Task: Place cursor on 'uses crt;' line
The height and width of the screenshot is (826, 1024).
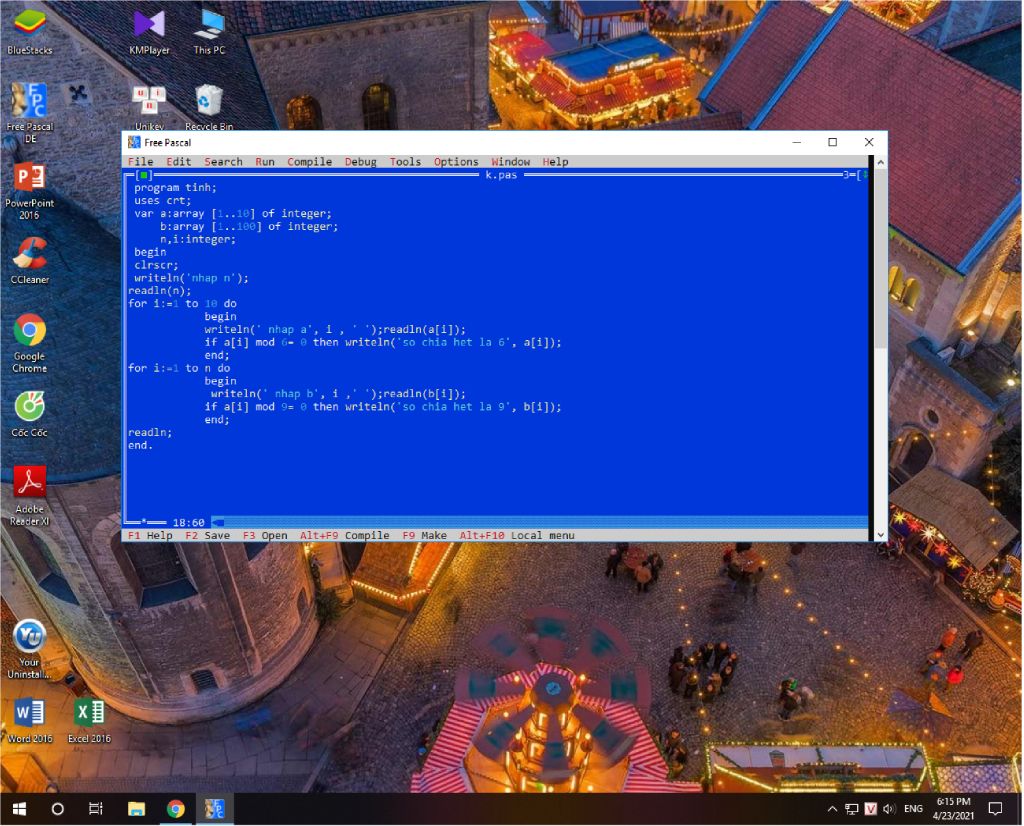Action: coord(163,201)
